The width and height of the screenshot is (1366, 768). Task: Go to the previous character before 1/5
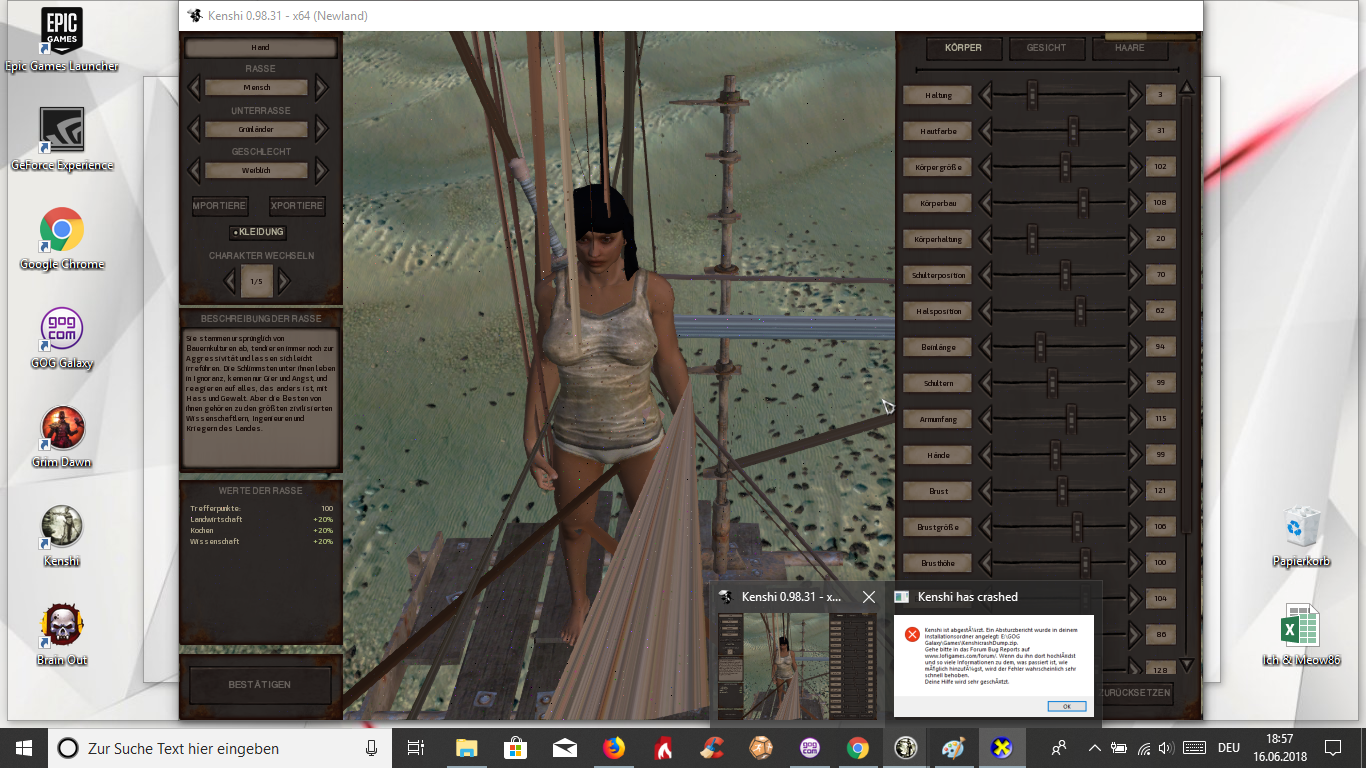[229, 281]
